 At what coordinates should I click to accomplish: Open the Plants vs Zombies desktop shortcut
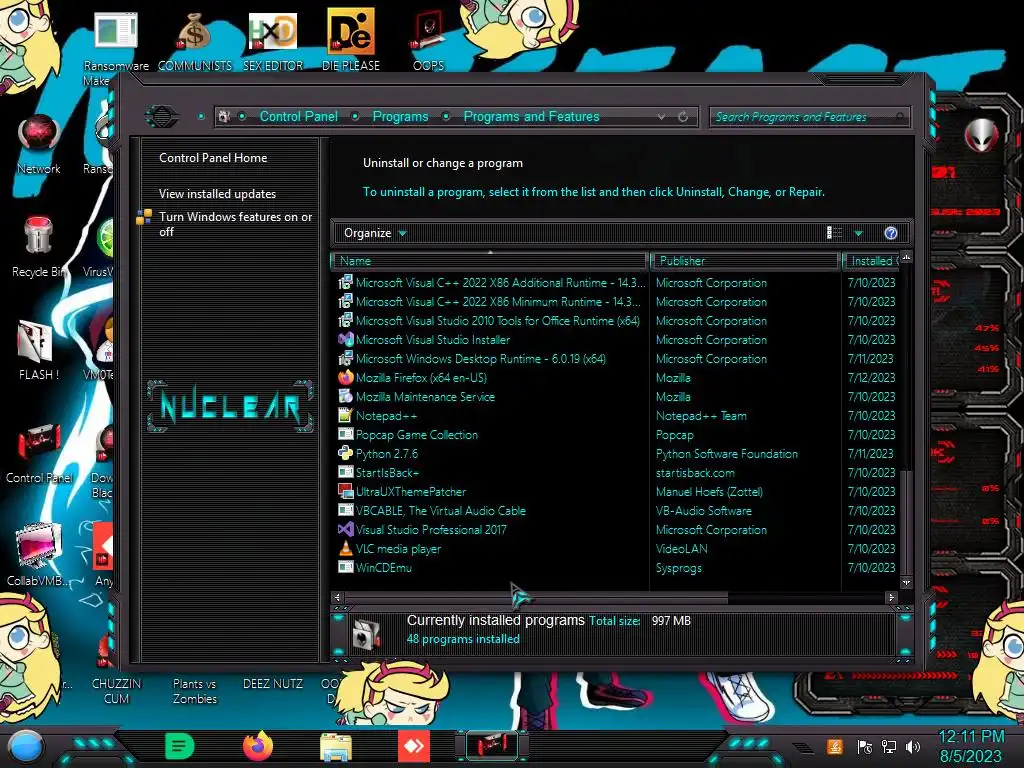tap(195, 690)
